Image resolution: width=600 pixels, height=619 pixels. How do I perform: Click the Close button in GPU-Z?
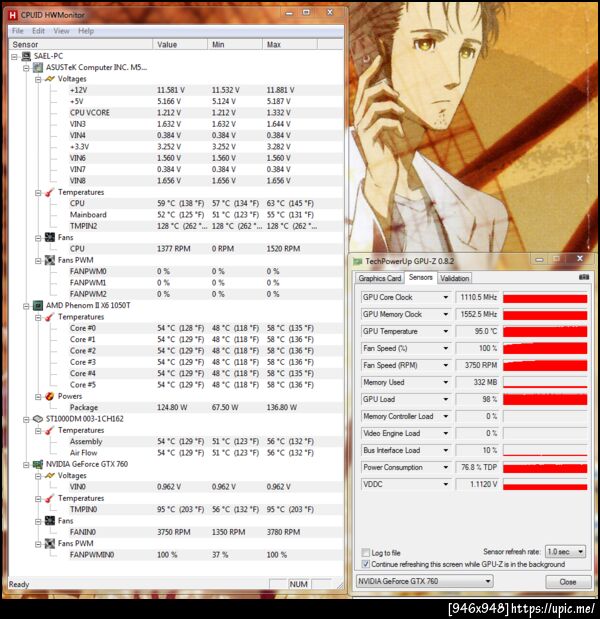click(568, 582)
